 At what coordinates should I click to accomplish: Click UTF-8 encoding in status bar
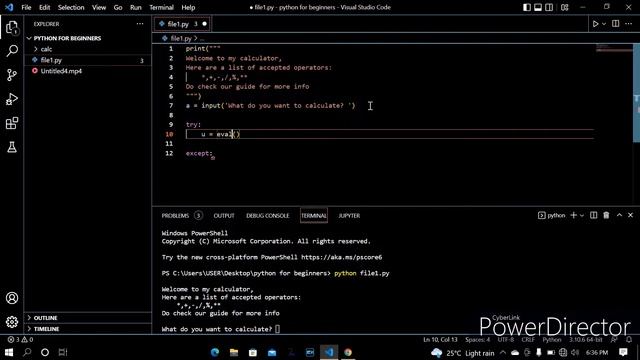click(506, 340)
